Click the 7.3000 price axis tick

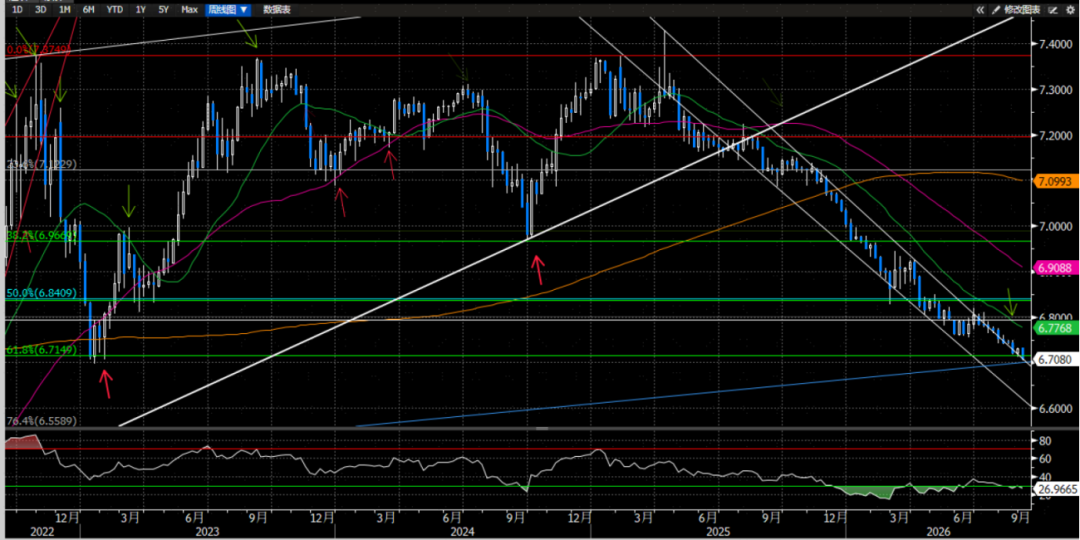1054,90
